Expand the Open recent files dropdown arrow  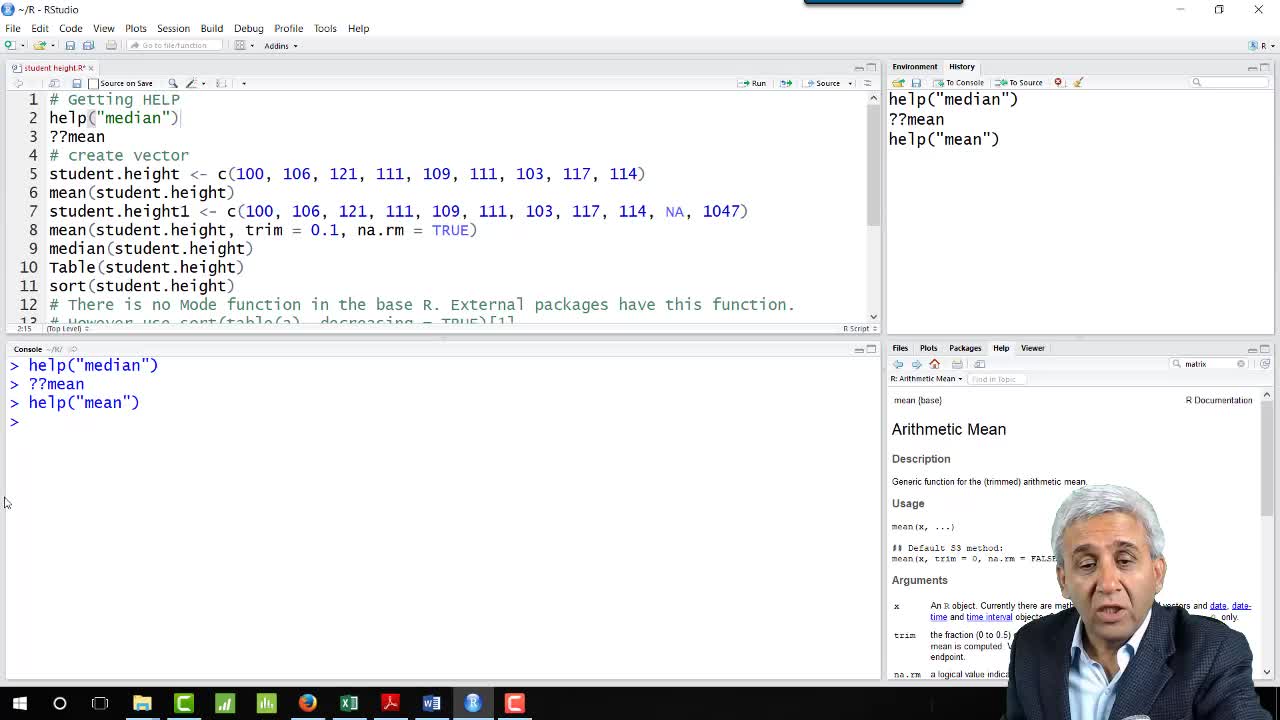[53, 45]
